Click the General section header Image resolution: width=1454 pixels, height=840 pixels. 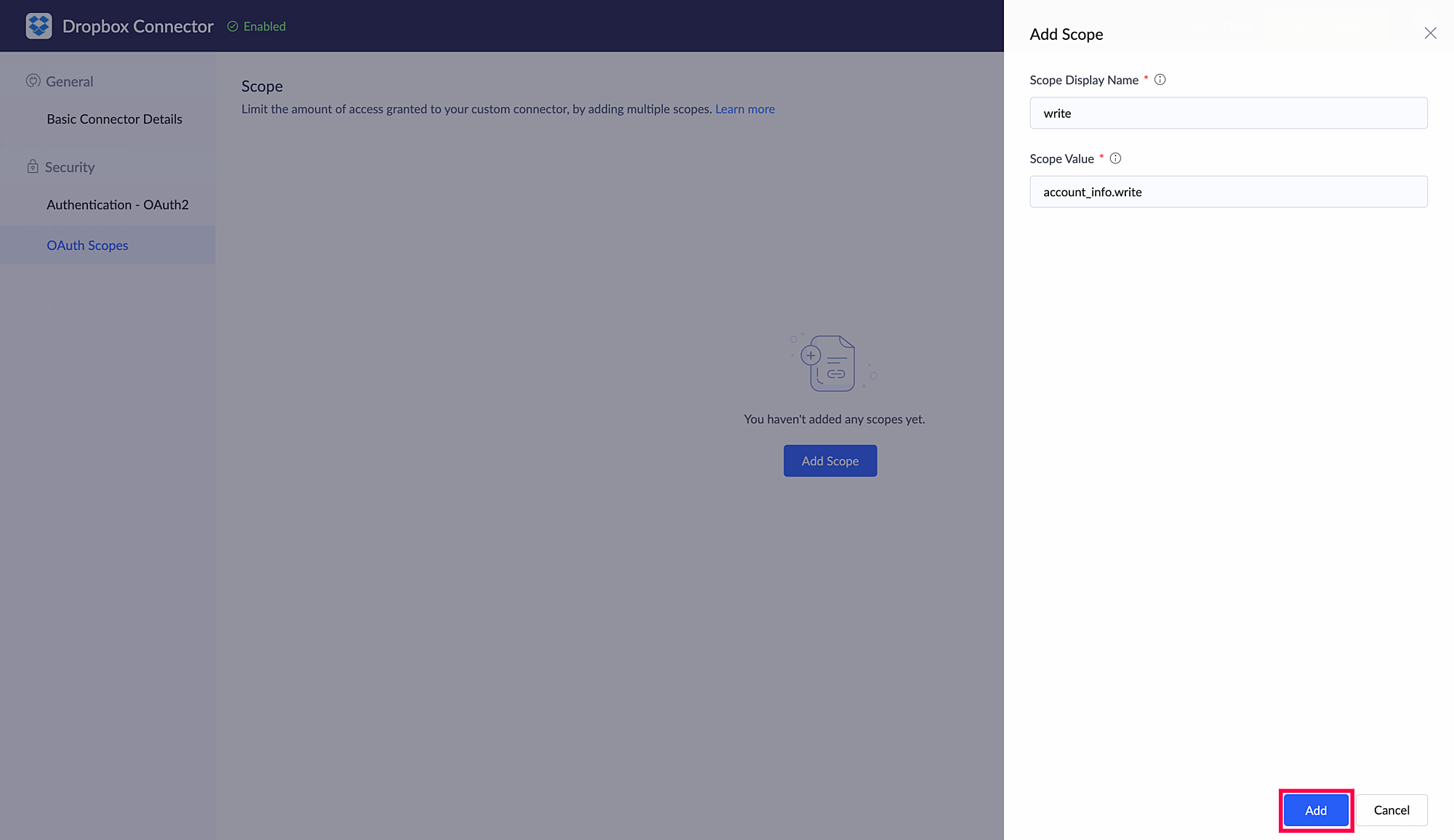(70, 81)
